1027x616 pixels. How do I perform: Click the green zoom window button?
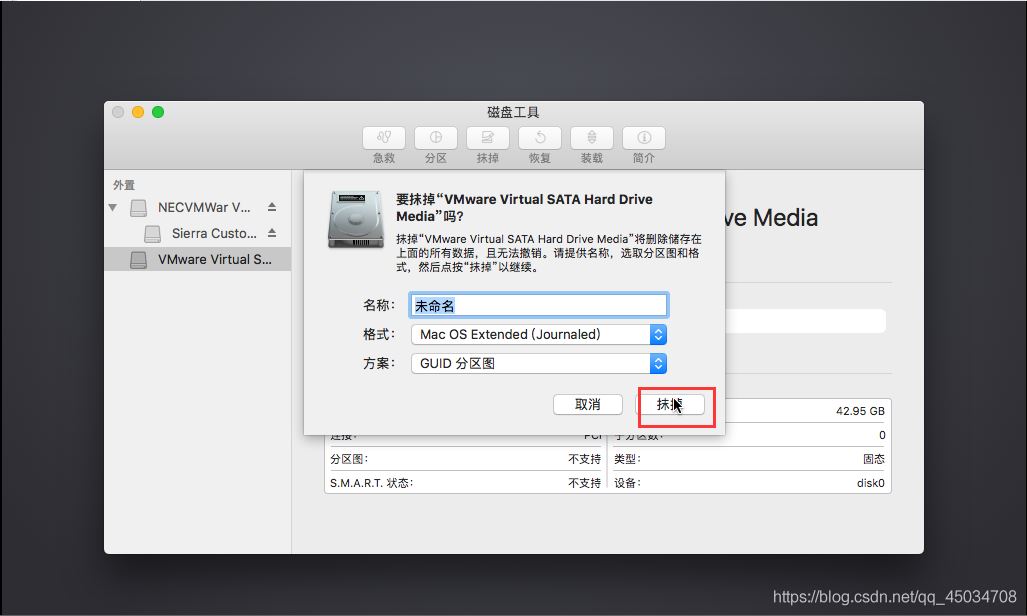(158, 112)
